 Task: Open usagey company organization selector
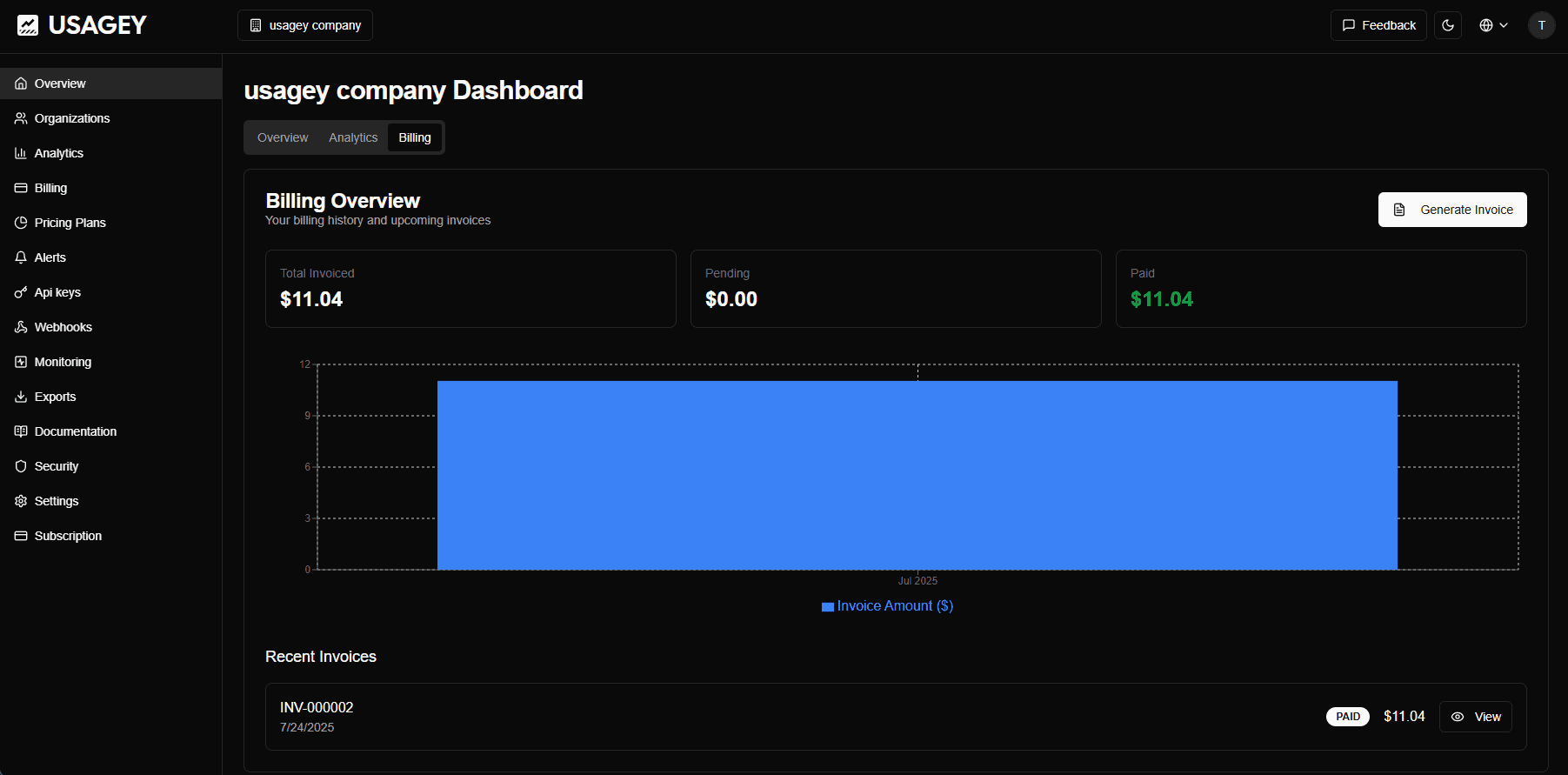(x=305, y=25)
